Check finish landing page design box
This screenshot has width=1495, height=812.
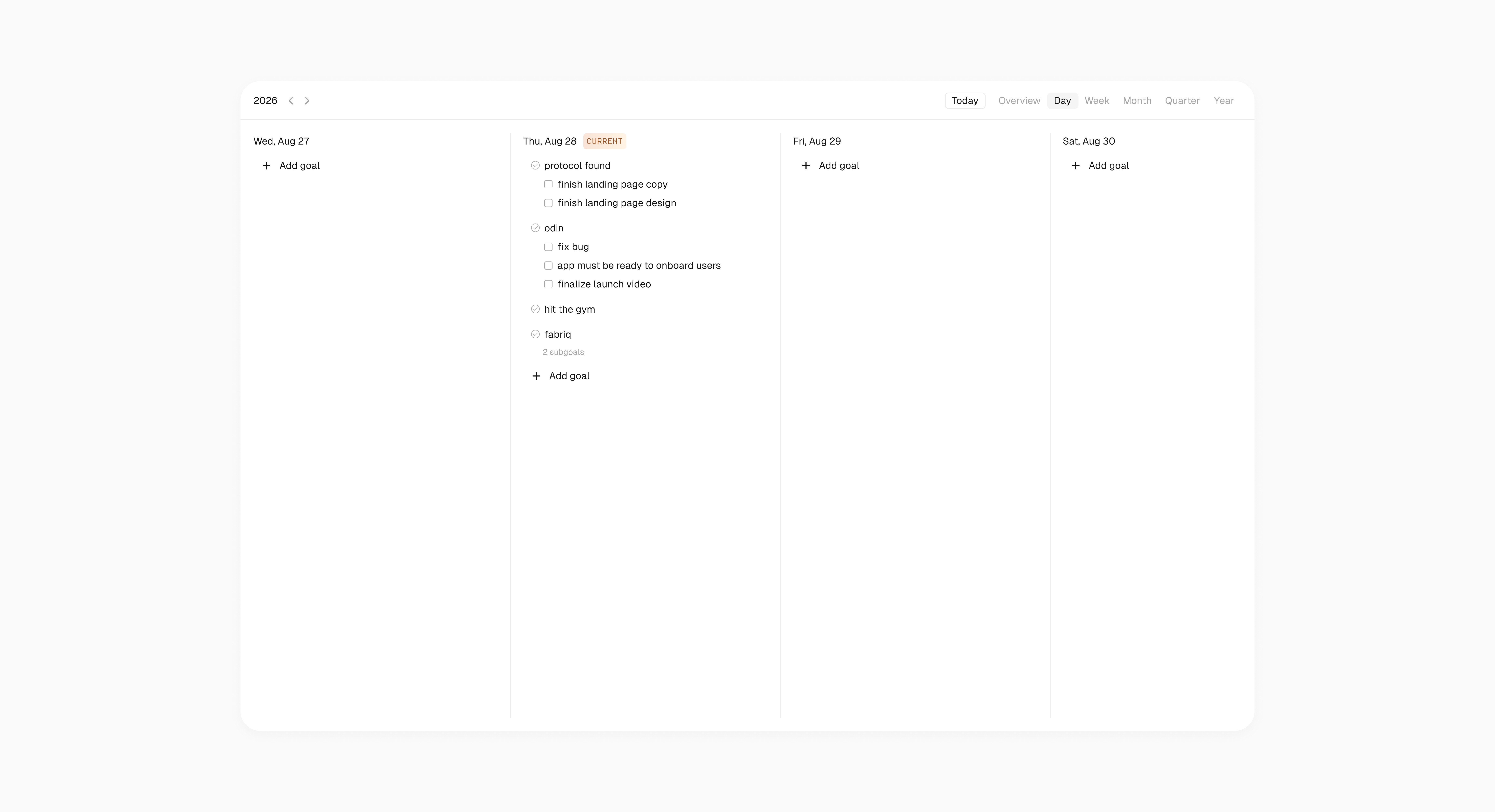[548, 203]
